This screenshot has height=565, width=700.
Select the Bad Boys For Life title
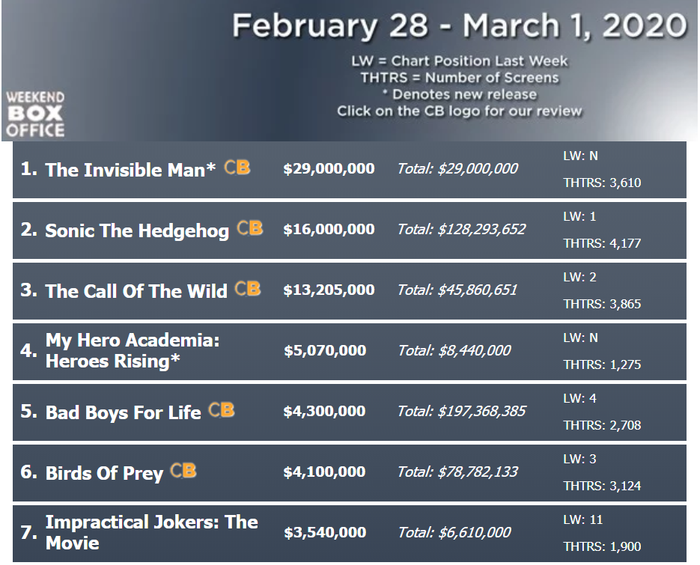(x=123, y=413)
